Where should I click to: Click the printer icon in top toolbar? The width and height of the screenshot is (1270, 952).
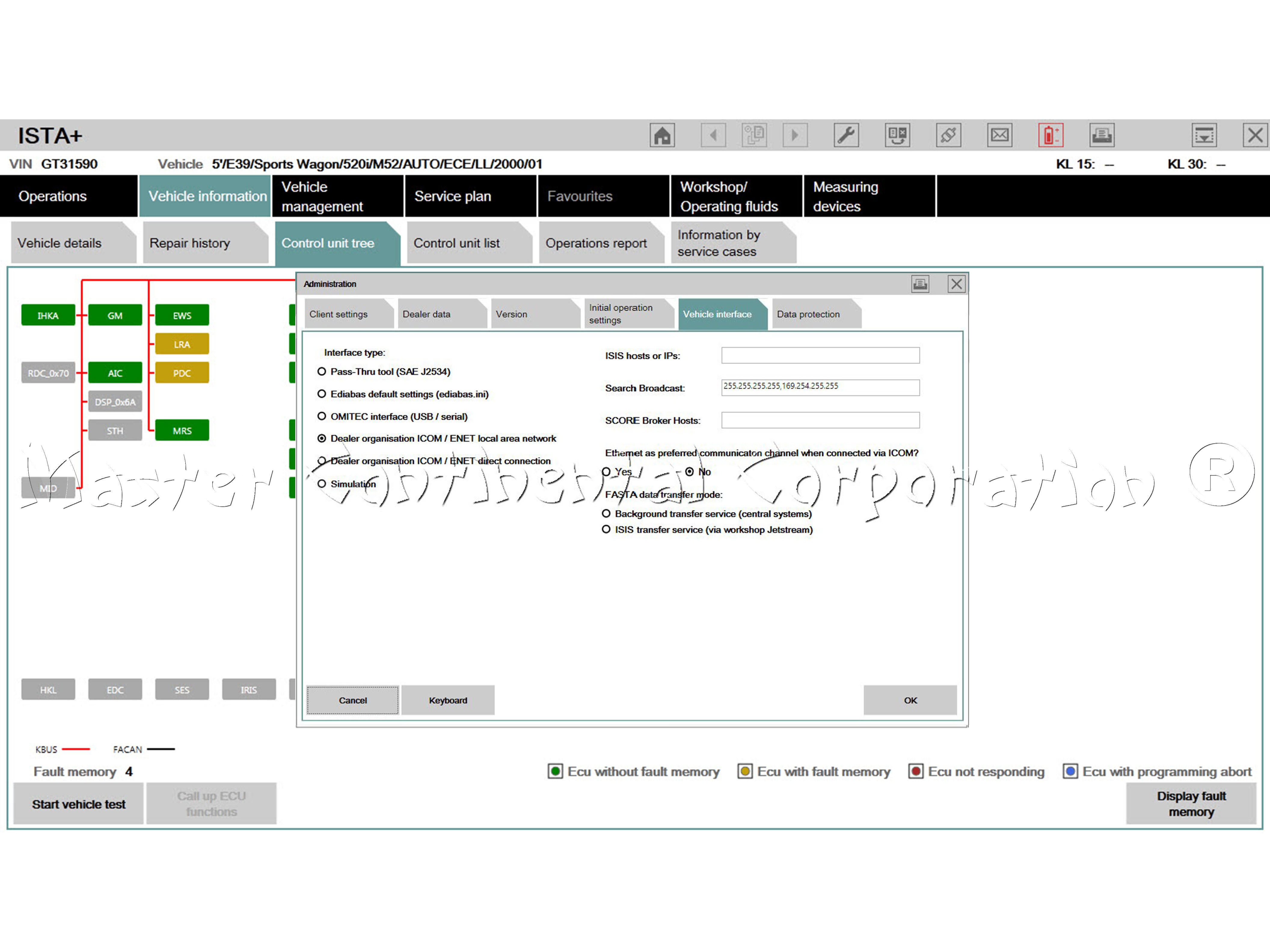pos(1102,136)
